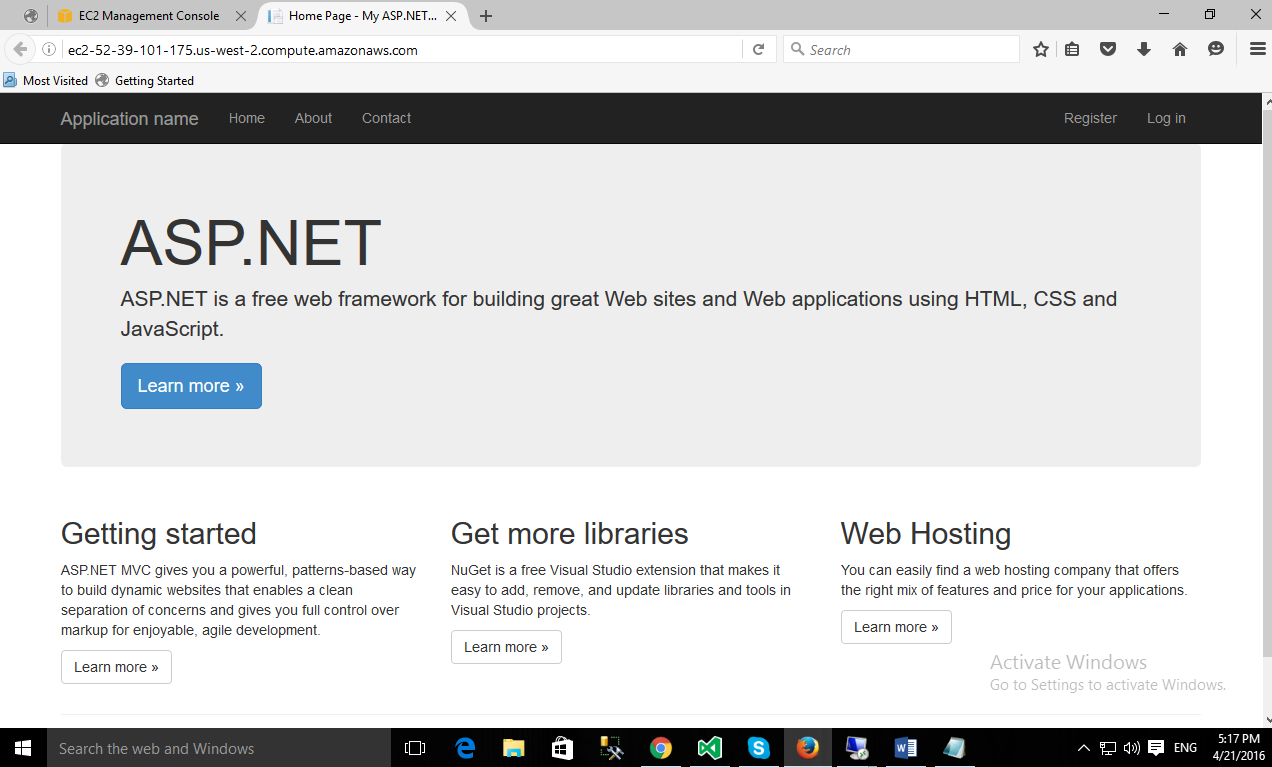Open Task View in taskbar
The width and height of the screenshot is (1272, 767).
[x=414, y=748]
